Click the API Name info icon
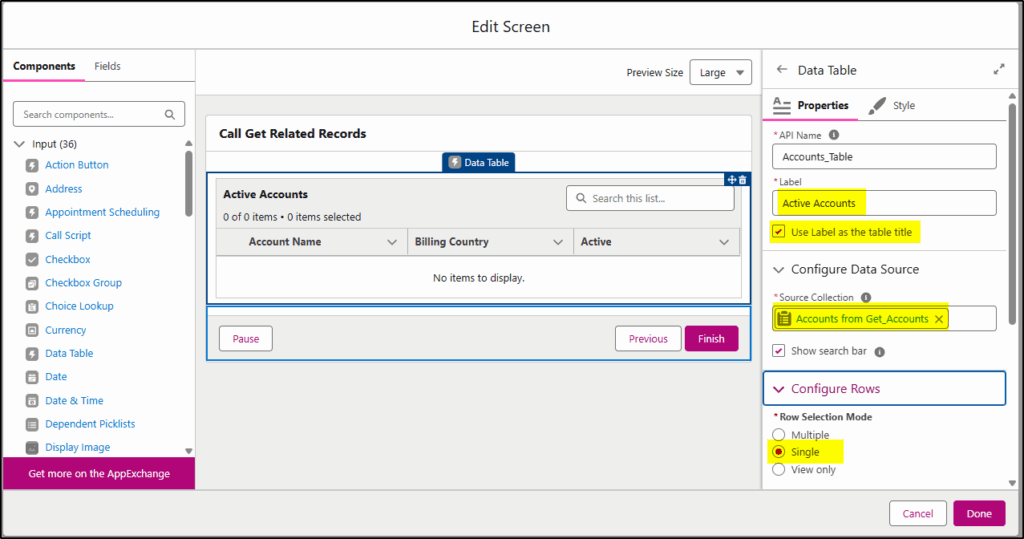The width and height of the screenshot is (1024, 539). [834, 135]
